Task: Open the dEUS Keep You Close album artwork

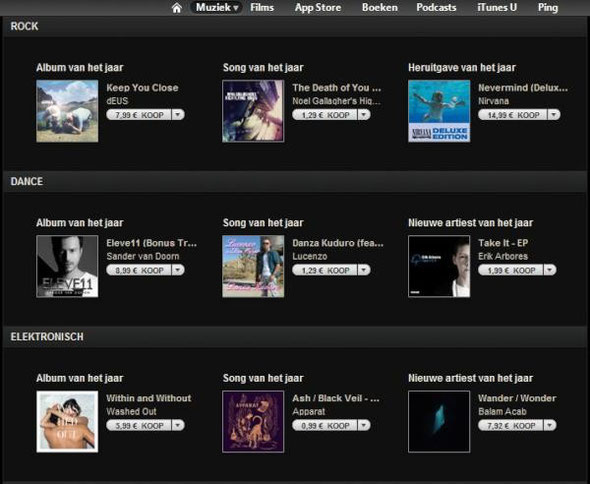Action: (67, 111)
